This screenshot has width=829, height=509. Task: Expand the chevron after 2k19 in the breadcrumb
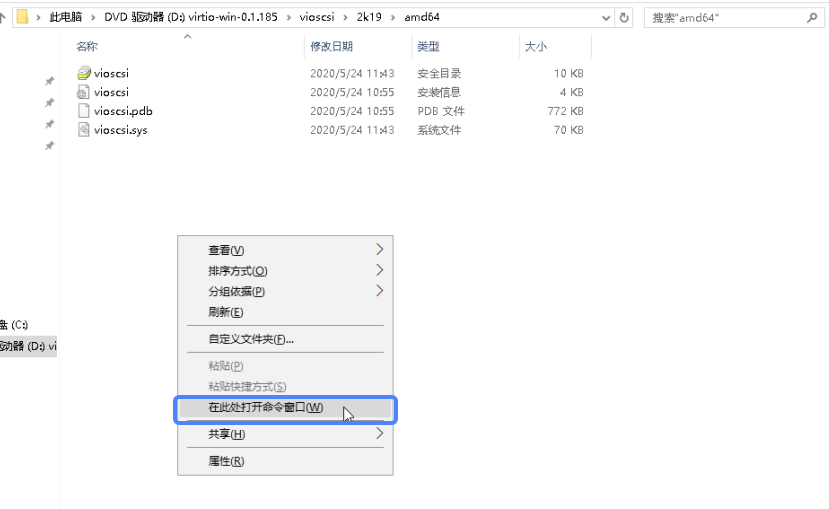[x=393, y=17]
